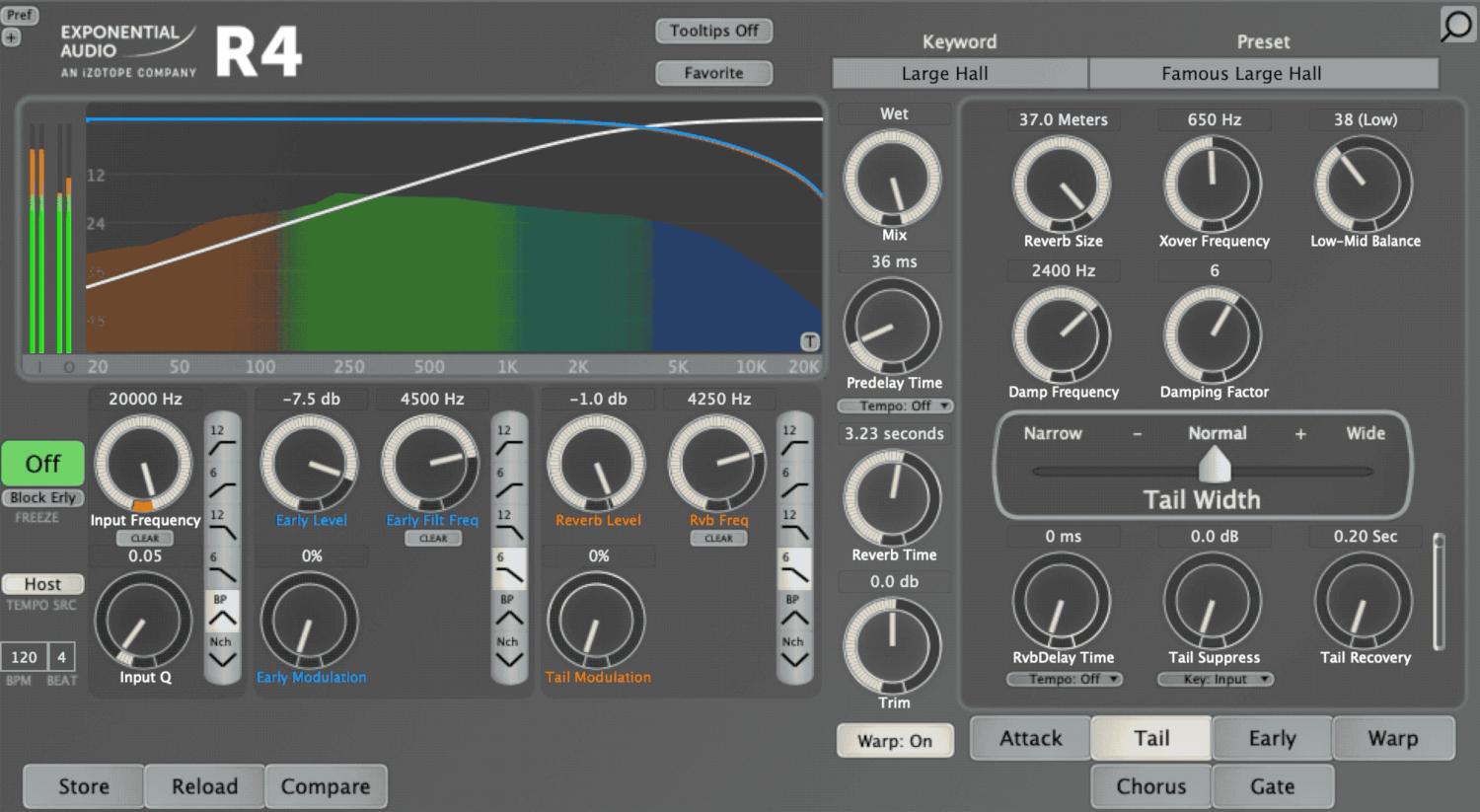This screenshot has height=812, width=1480.
Task: Select the 6 dB high-pass shape for Early filter
Action: (x=509, y=483)
